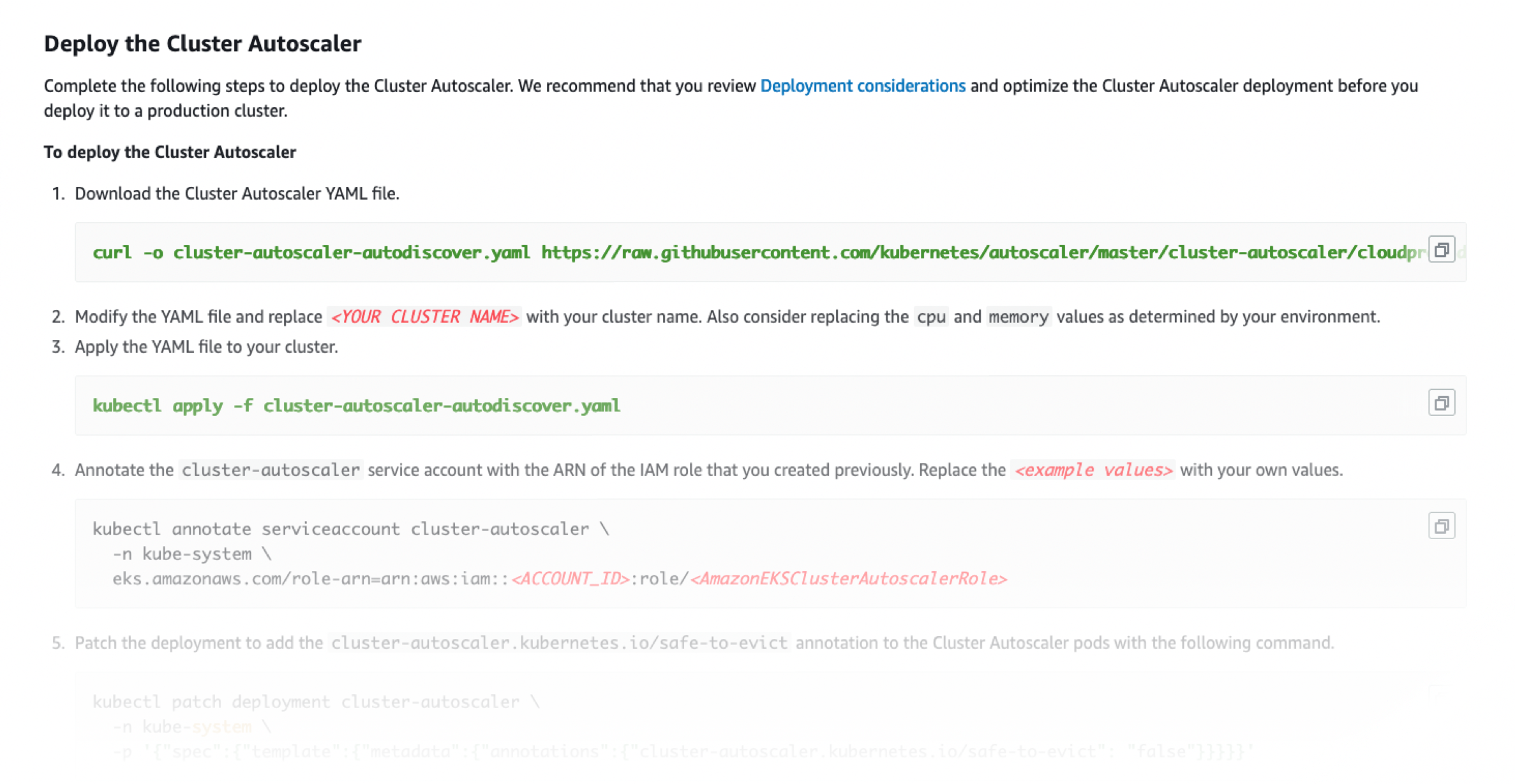Image resolution: width=1515 pixels, height=784 pixels.
Task: Copy the kubectl apply command
Action: coord(1440,403)
